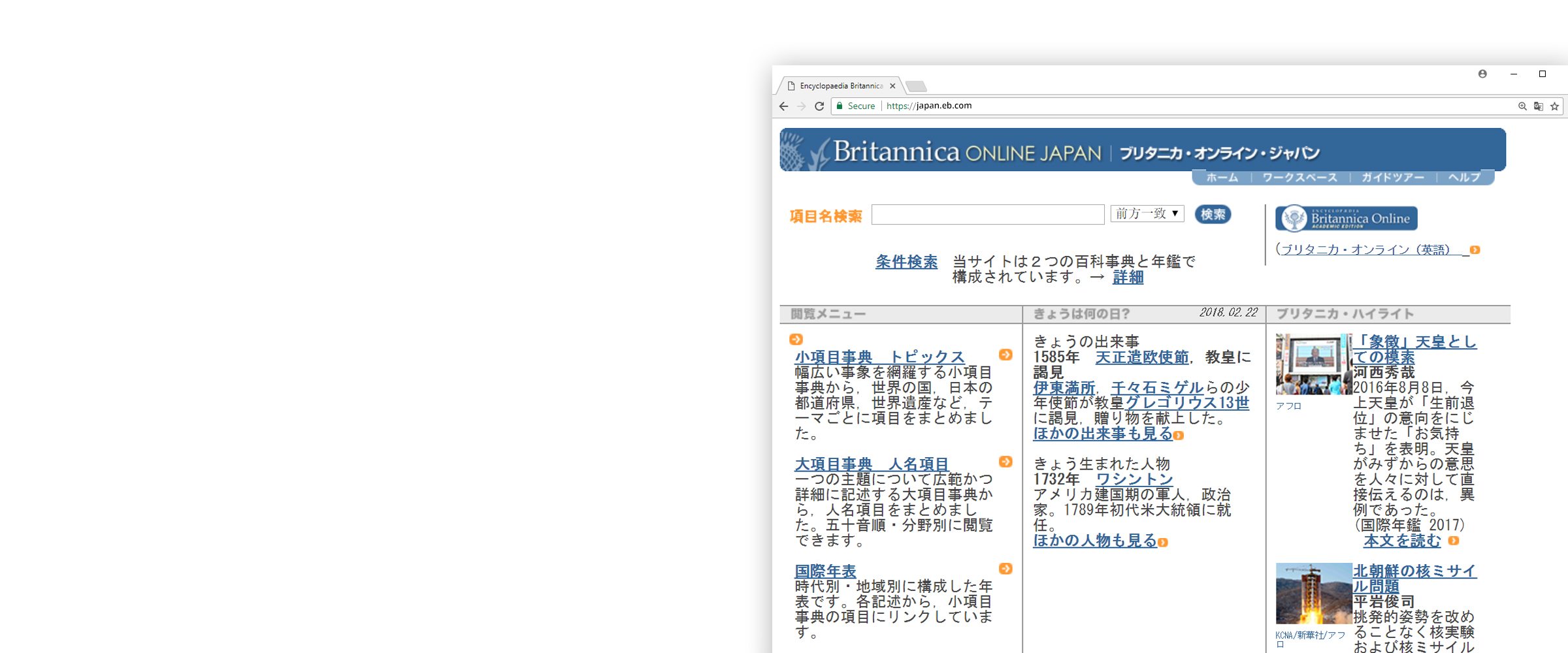Switch to the Encyclopaedia Britannica browser tab
Image resolution: width=1568 pixels, height=653 pixels.
(x=840, y=86)
